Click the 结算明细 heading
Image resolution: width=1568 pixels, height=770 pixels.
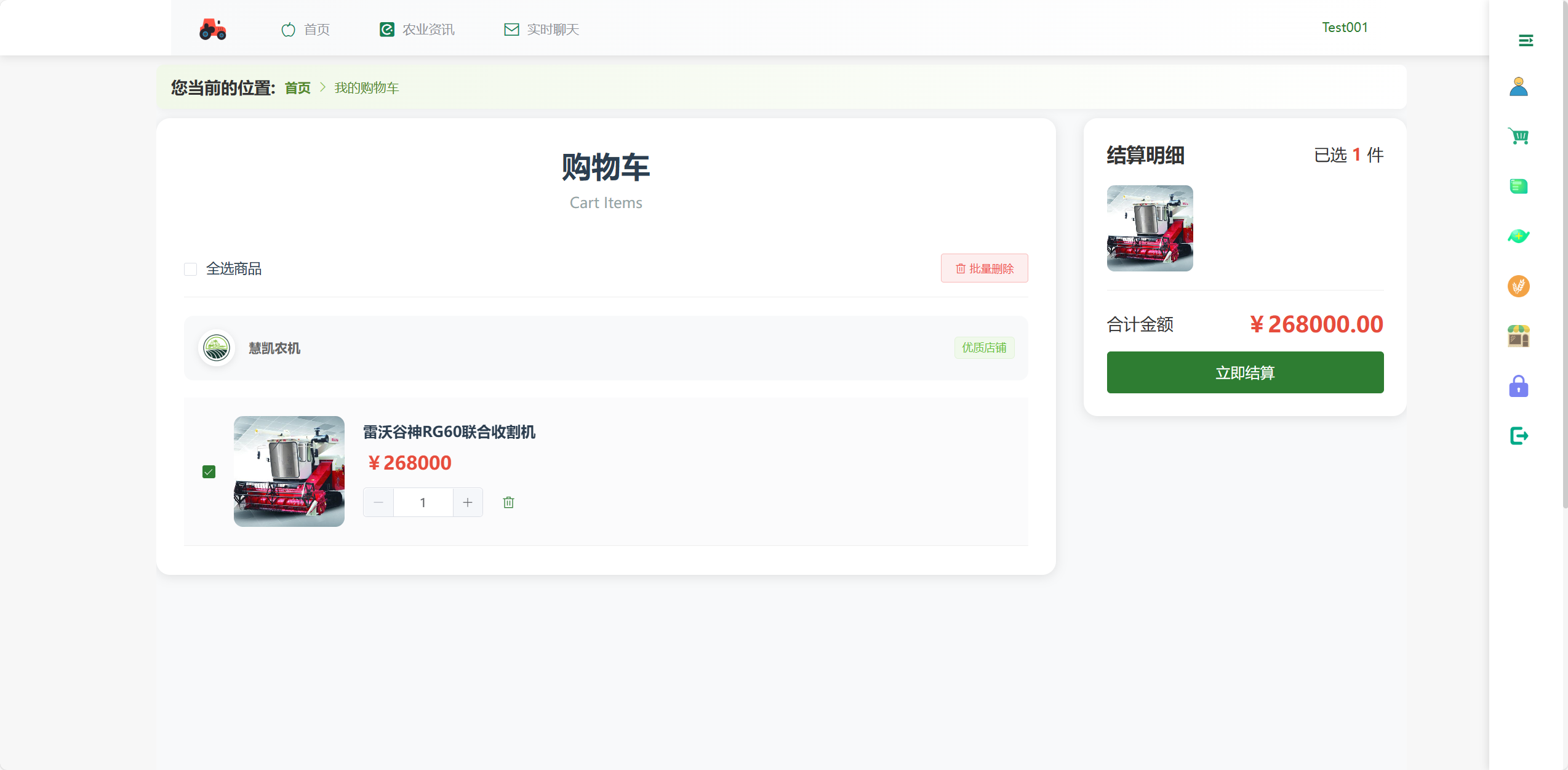(1146, 155)
